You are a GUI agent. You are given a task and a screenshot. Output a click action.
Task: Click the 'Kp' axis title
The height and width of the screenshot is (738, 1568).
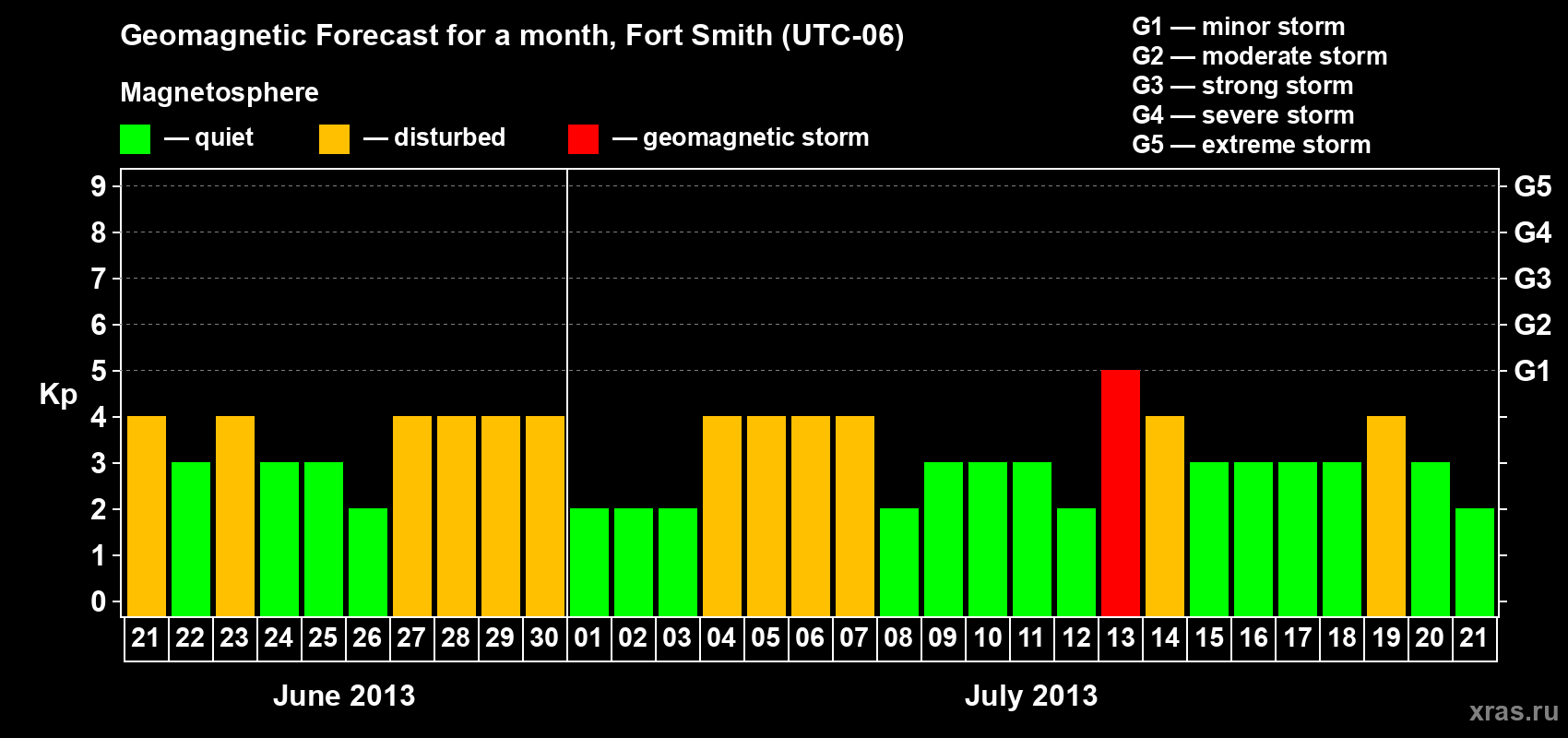pos(58,395)
